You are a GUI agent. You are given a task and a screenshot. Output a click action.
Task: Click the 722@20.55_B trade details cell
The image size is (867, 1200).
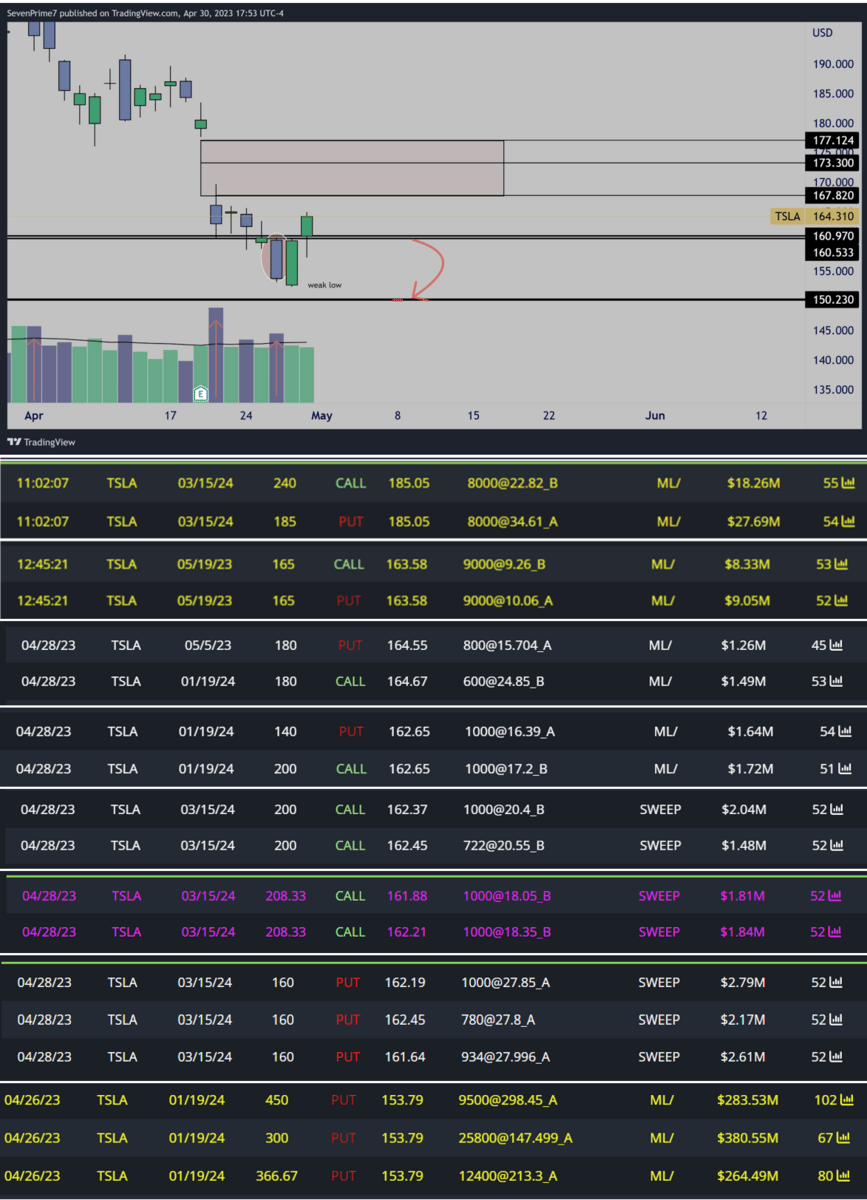pyautogui.click(x=505, y=846)
